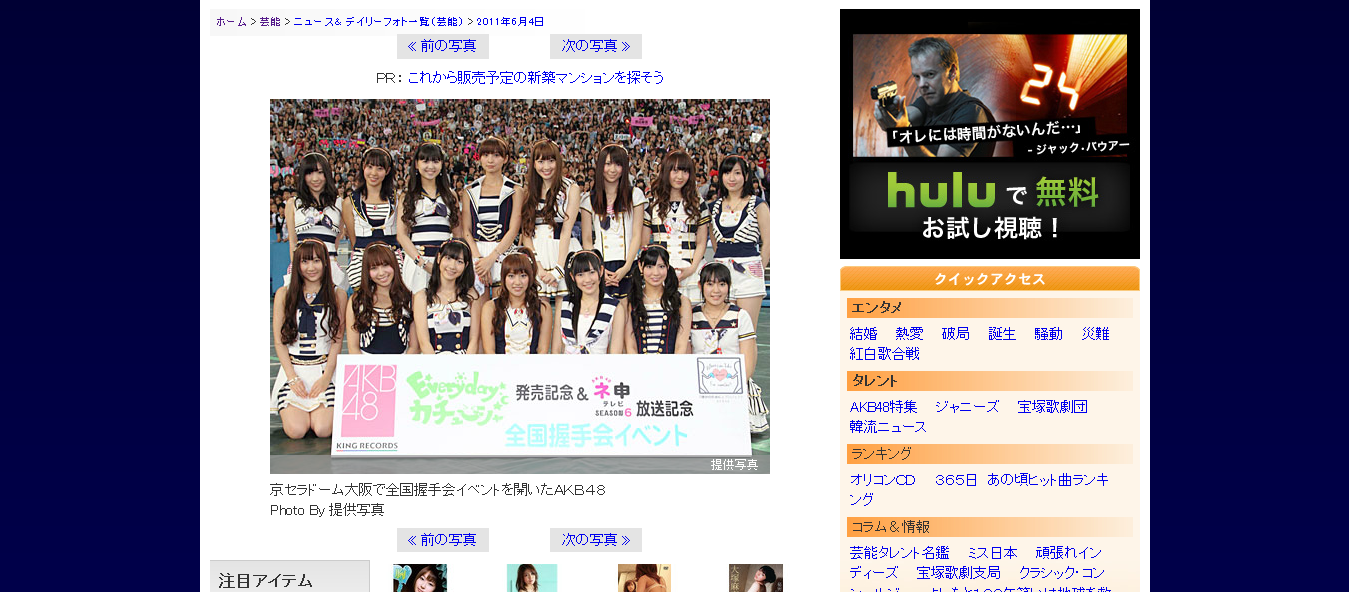Open the PR link about 新築マンション
Screen dimensions: 1349x592
[536, 78]
